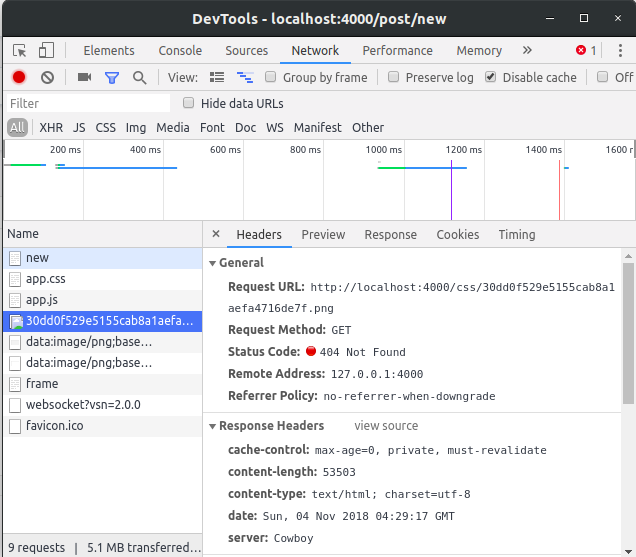Filter requests by CSS

[105, 128]
